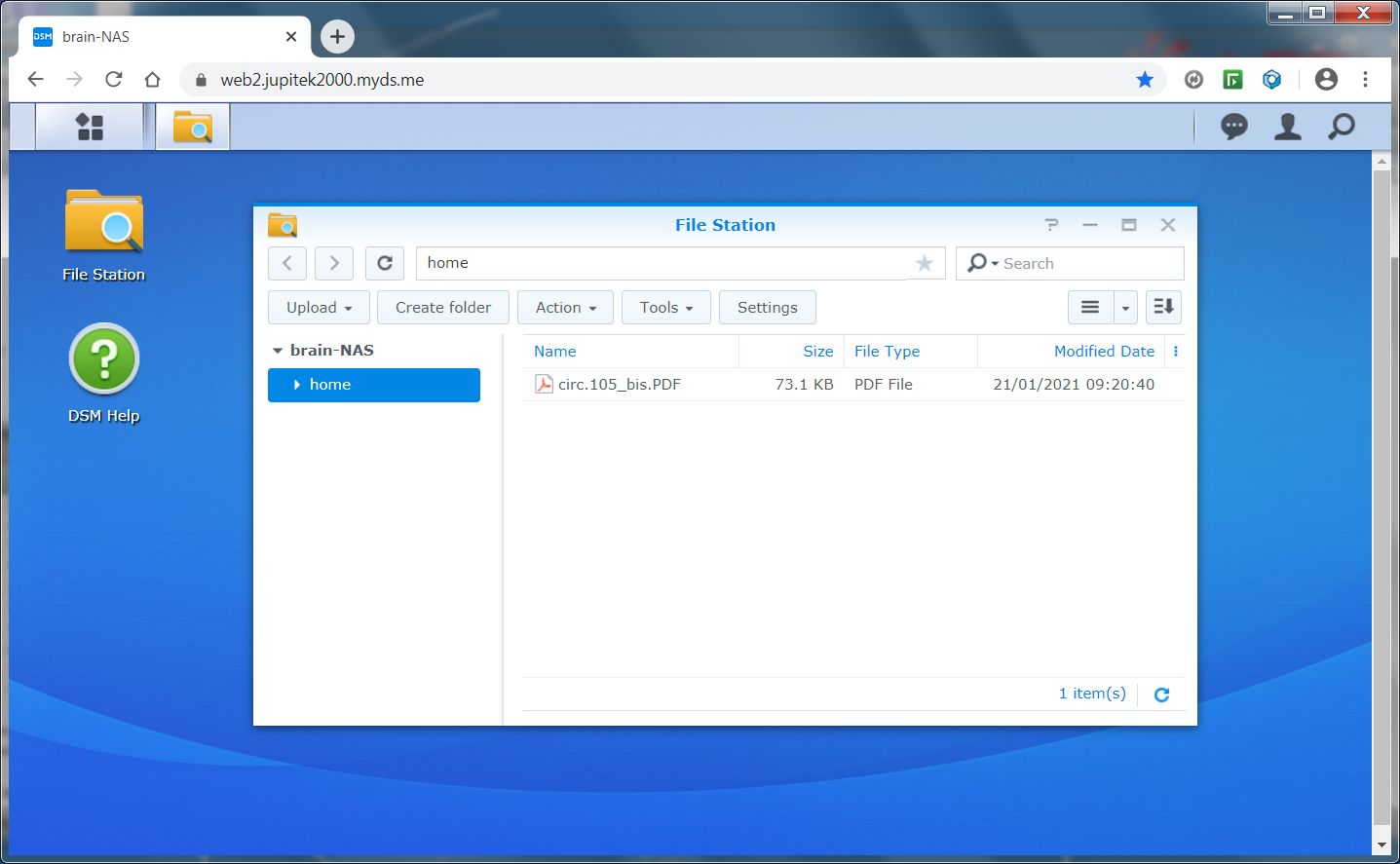Click page scrollbar down arrow
The width and height of the screenshot is (1400, 864).
pos(1381,845)
